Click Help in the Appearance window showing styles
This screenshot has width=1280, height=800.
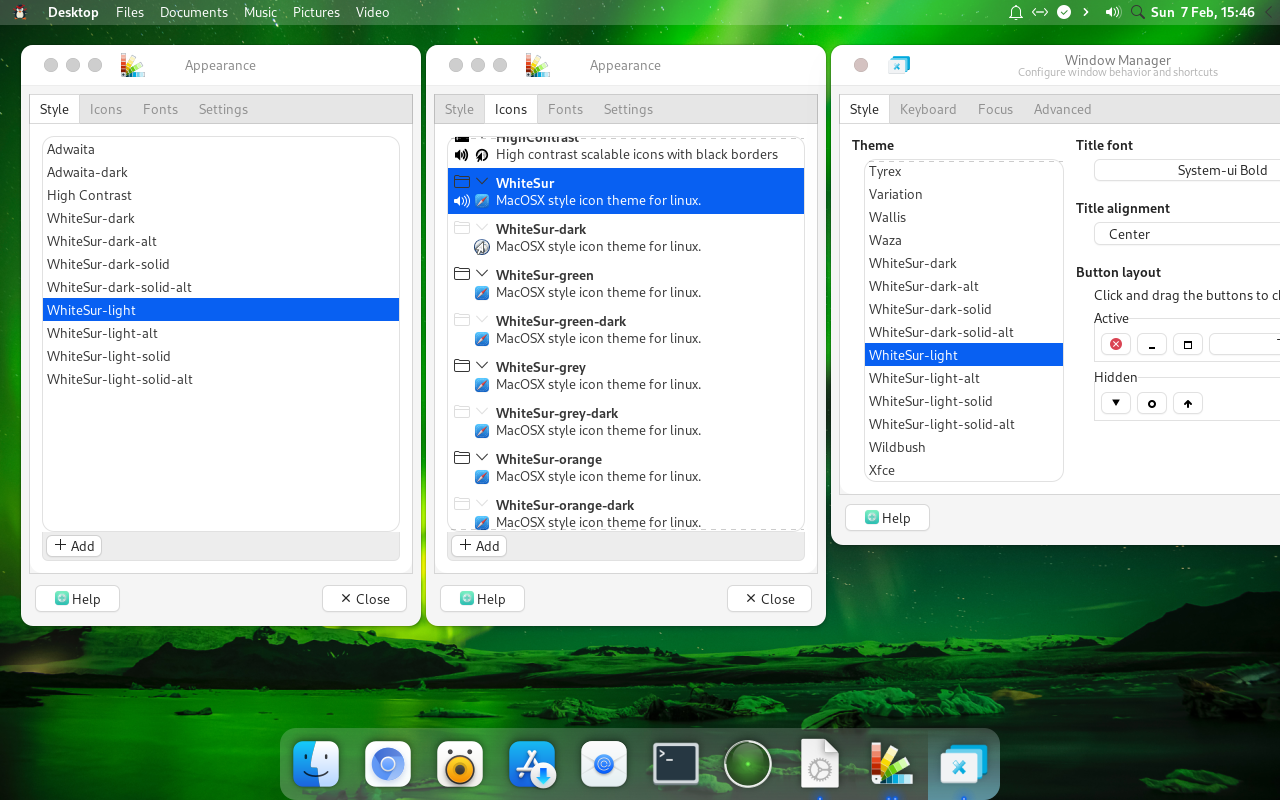click(77, 599)
